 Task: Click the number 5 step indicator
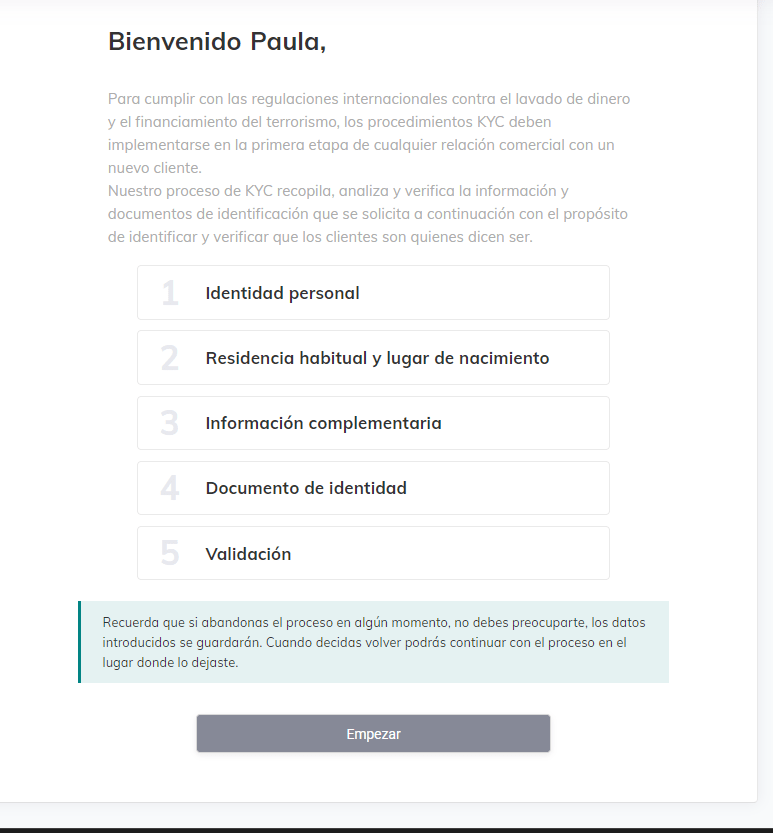click(169, 554)
